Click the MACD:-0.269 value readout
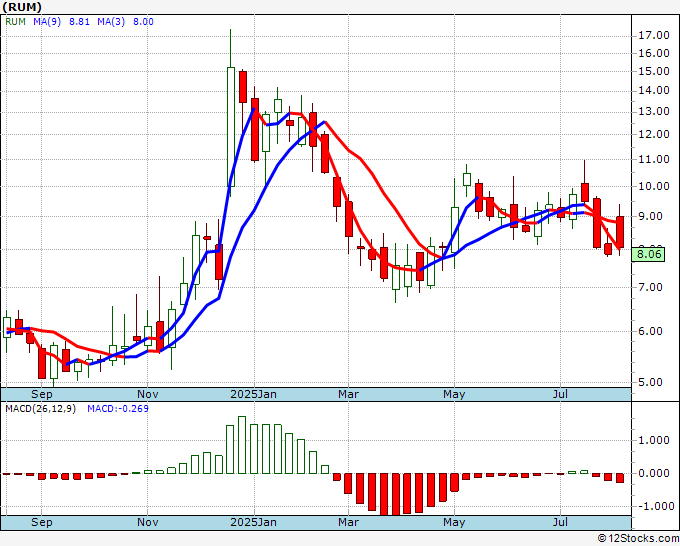Screen dimensions: 680x546 tap(118, 409)
